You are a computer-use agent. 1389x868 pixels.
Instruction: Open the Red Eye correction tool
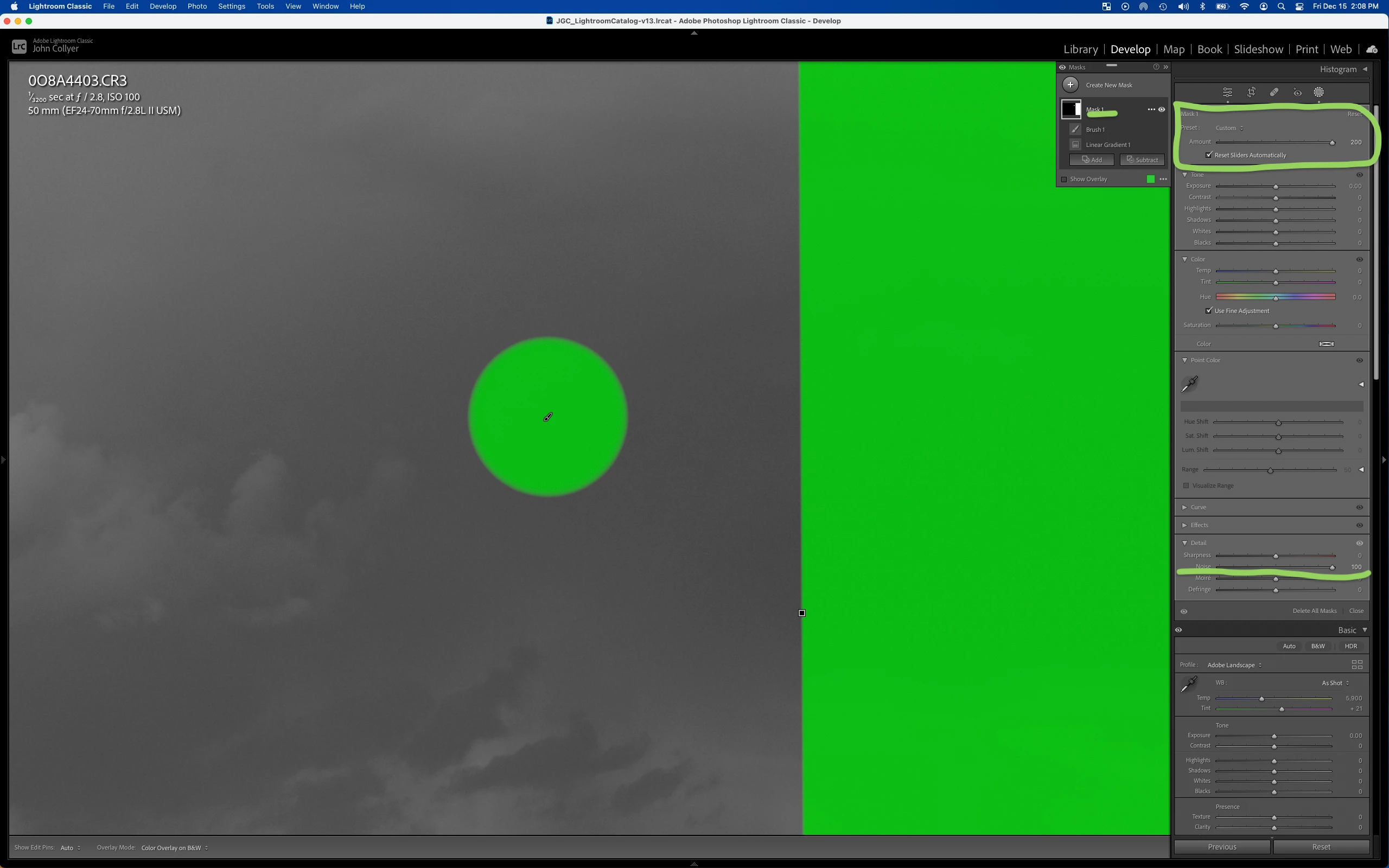(x=1297, y=92)
